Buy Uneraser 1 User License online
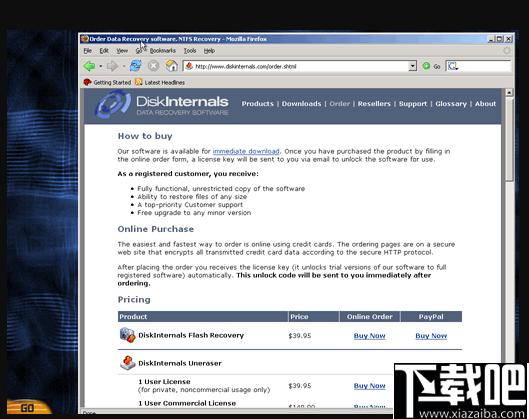Image resolution: width=529 pixels, height=419 pixels. (x=369, y=386)
